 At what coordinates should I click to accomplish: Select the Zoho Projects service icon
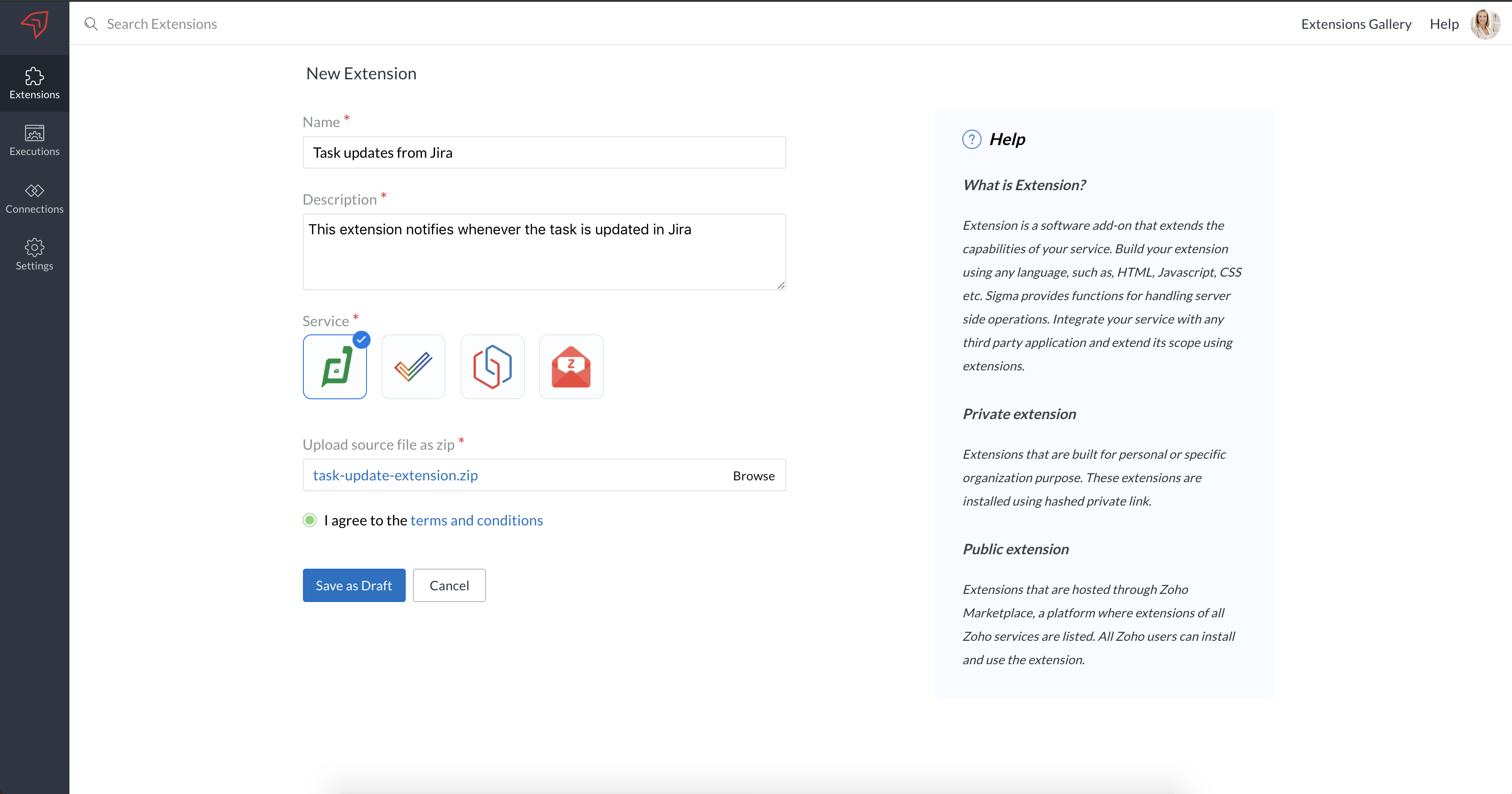coord(334,367)
